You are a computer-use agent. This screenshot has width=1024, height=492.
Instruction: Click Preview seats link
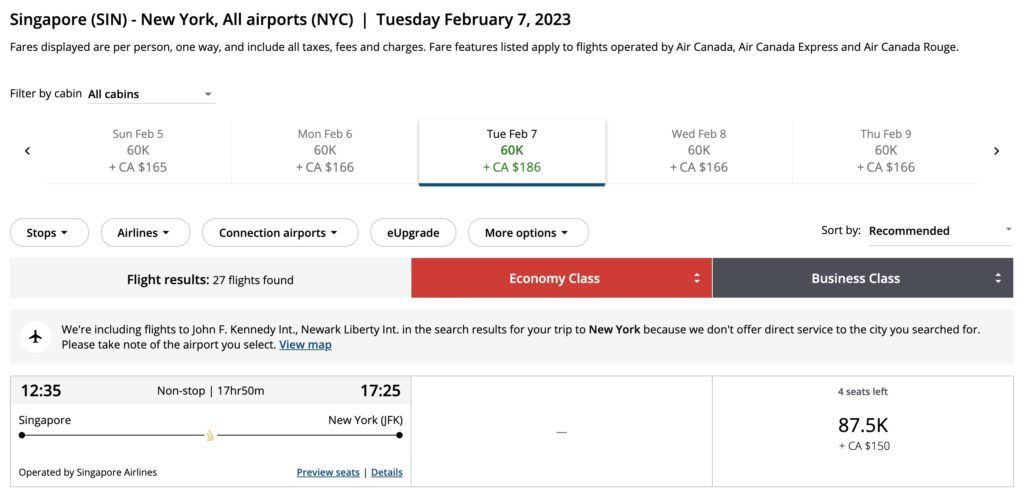tap(328, 472)
